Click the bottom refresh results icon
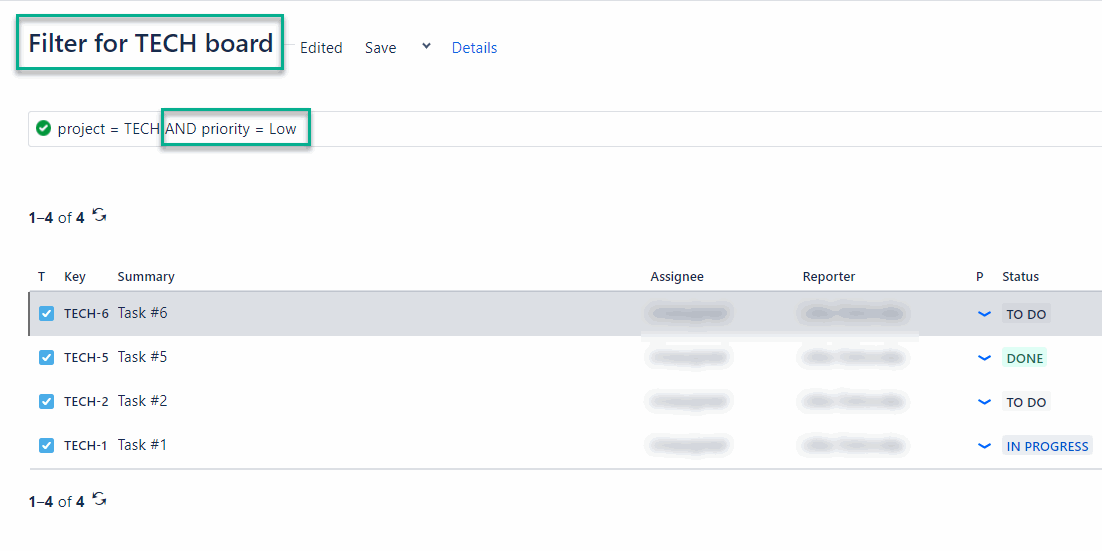The height and width of the screenshot is (551, 1102). pos(99,499)
